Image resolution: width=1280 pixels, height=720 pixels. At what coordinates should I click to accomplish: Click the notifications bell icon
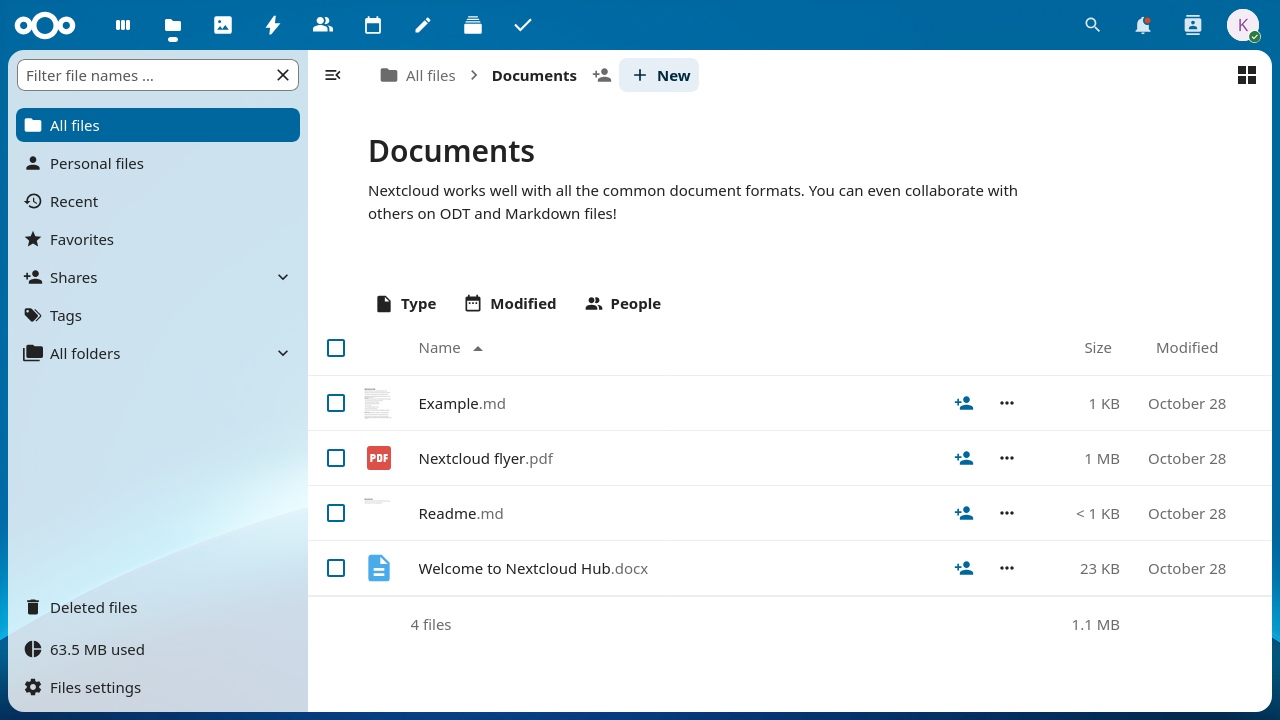(1142, 25)
